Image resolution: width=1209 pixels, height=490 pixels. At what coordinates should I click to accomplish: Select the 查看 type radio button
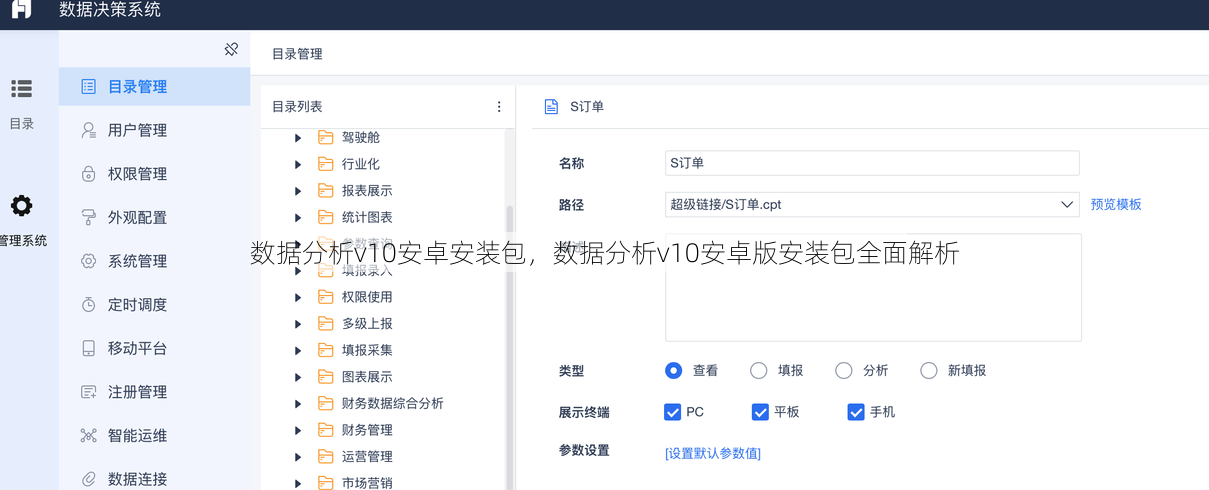pyautogui.click(x=673, y=370)
